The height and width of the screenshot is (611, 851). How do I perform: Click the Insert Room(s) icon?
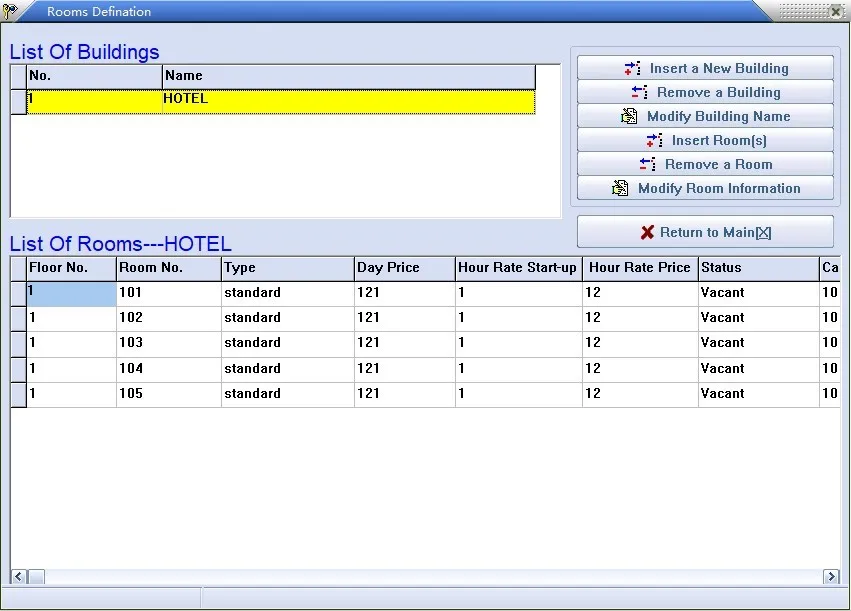(655, 140)
